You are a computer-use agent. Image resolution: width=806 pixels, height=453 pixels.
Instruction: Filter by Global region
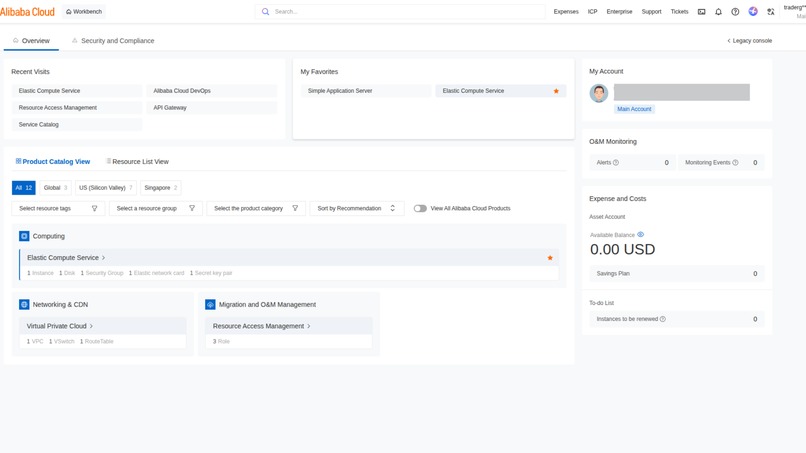tap(55, 188)
